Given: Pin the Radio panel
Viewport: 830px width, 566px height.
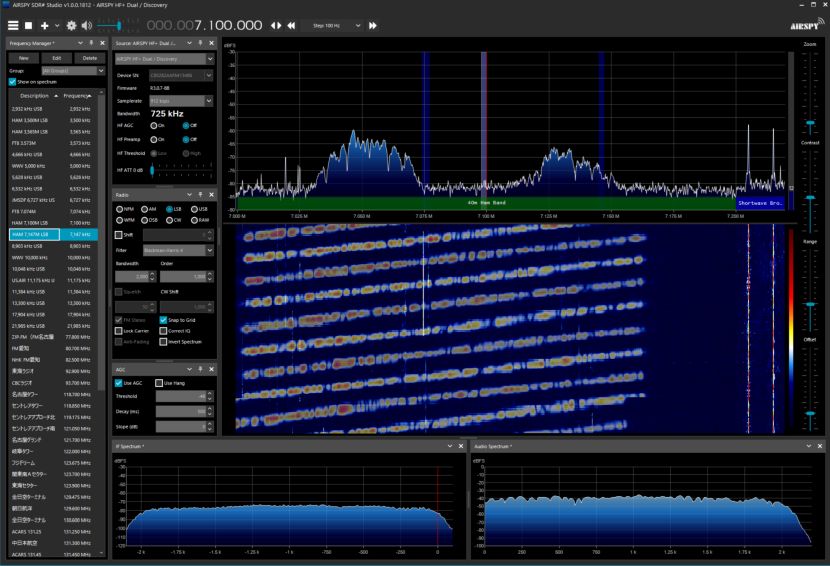Looking at the screenshot, I should pyautogui.click(x=200, y=195).
